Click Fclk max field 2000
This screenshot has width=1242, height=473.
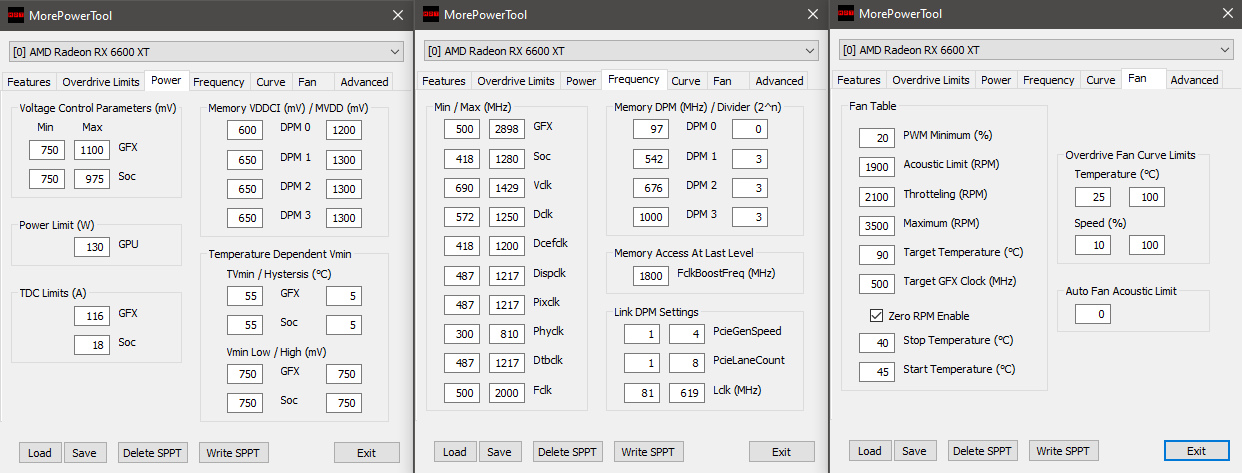(507, 393)
